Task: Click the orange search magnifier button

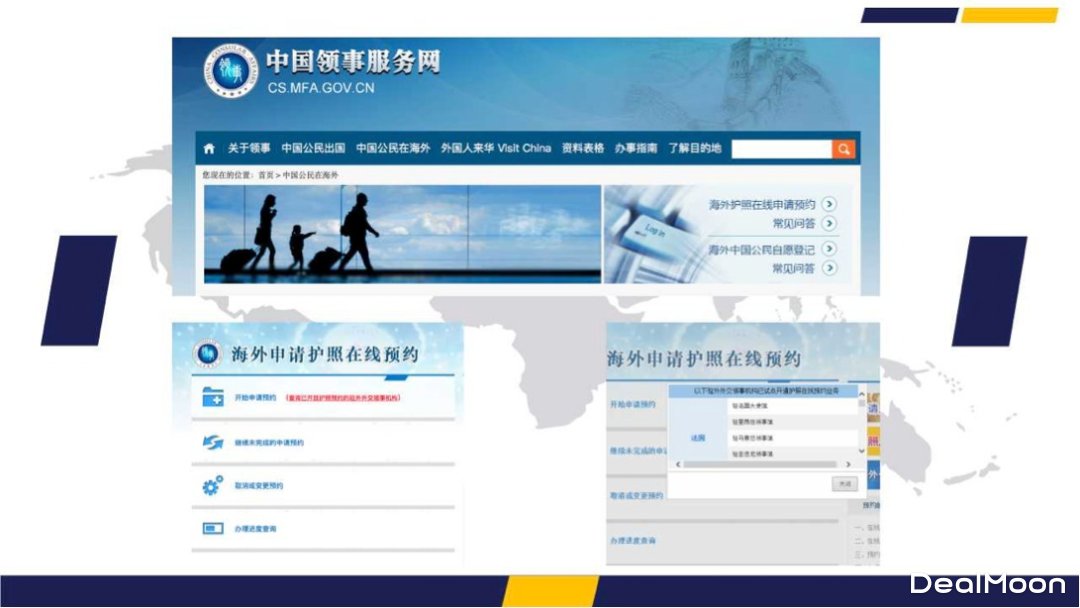Action: pos(844,149)
